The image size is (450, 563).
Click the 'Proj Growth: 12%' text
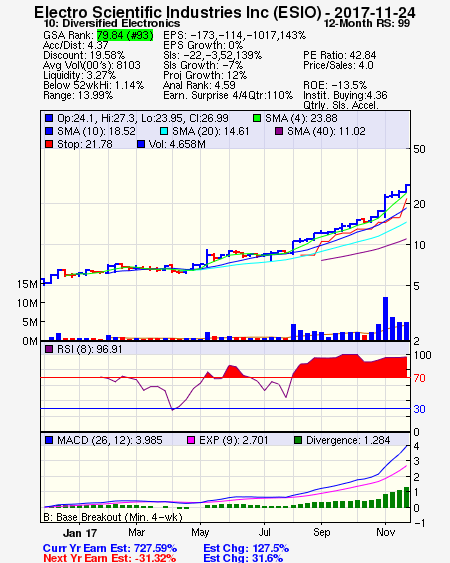(205, 75)
